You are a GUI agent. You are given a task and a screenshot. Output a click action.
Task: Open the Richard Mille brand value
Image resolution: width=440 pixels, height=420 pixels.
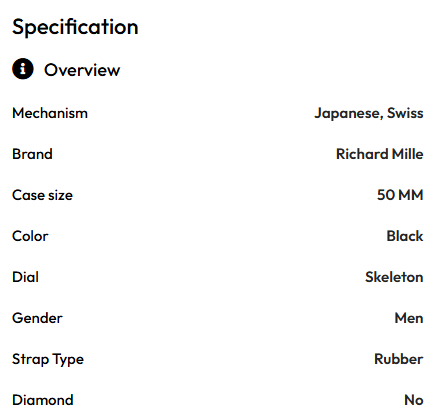[x=380, y=154]
